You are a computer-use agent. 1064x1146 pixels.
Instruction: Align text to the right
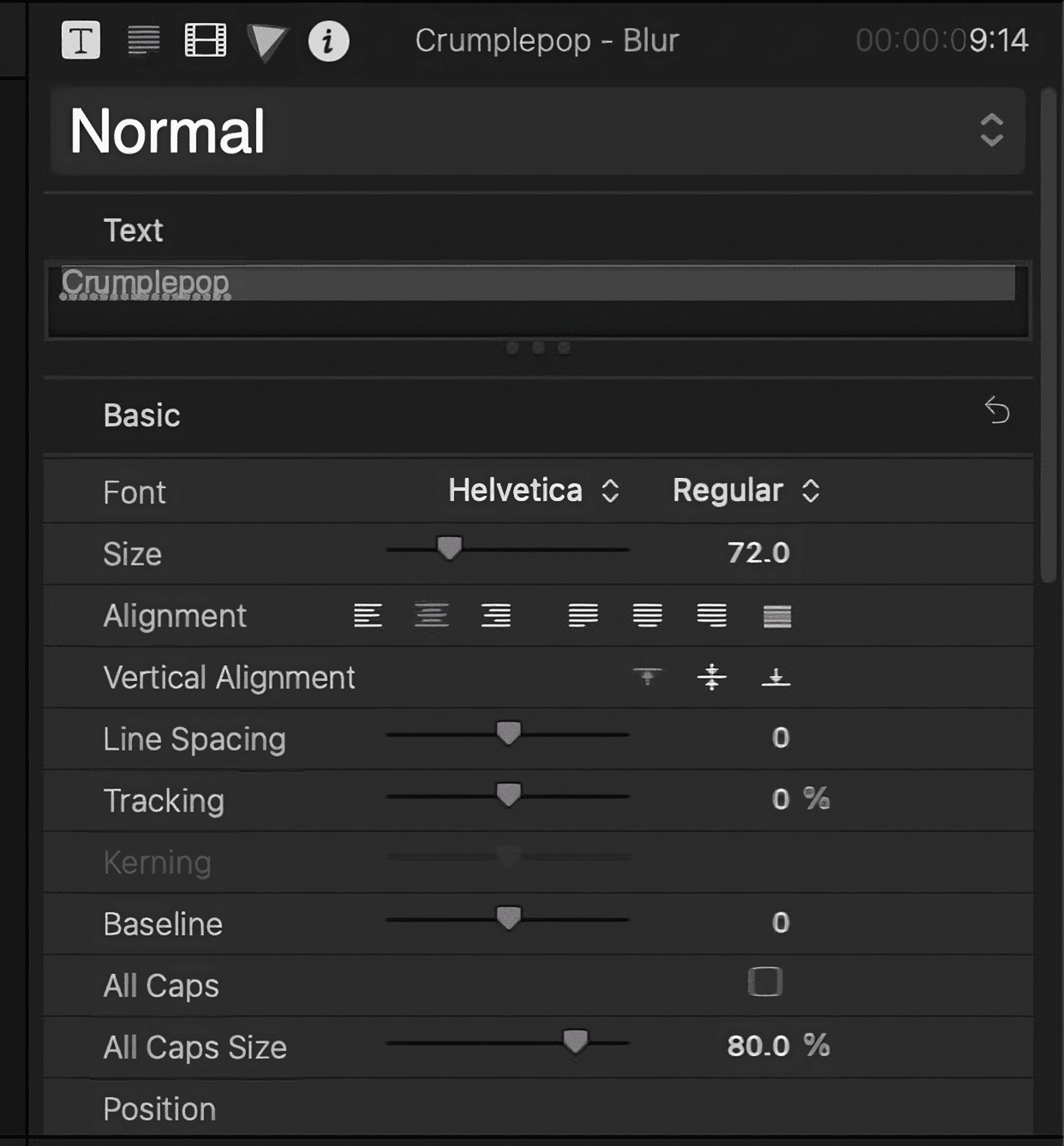(496, 615)
